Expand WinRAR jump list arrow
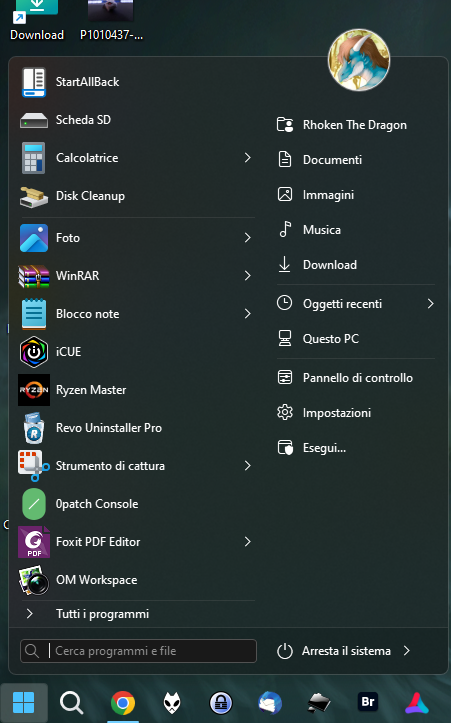The image size is (451, 723). tap(248, 276)
